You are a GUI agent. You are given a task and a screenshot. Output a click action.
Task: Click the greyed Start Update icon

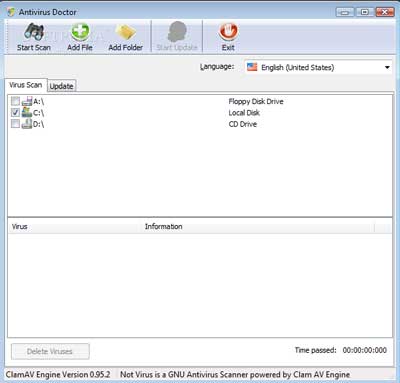pos(177,32)
